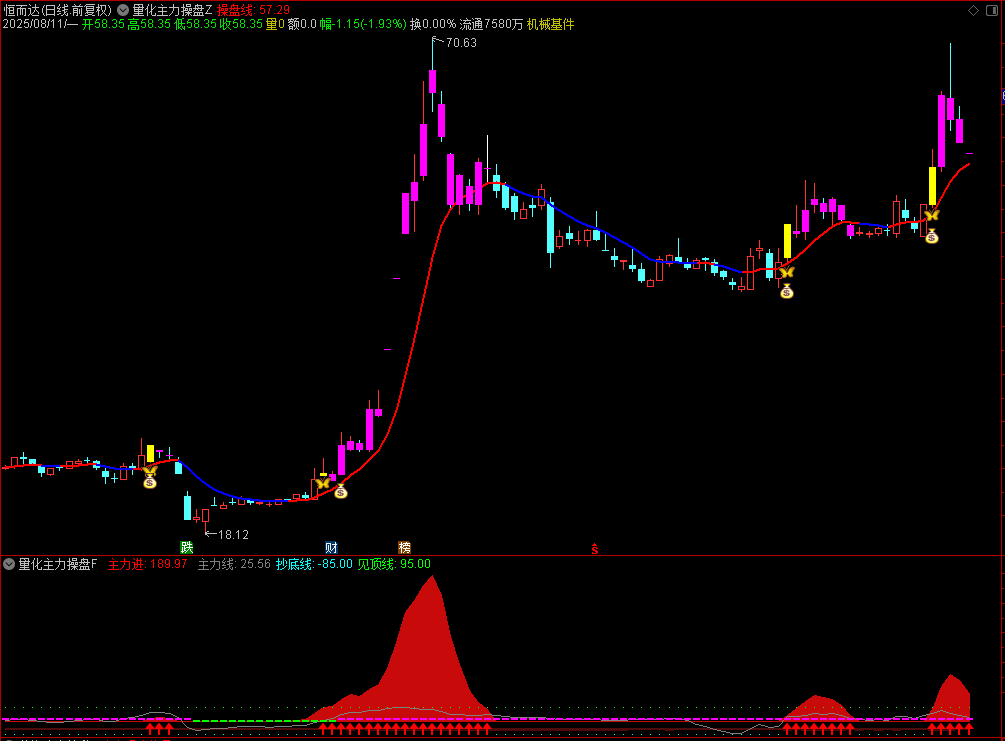
Task: Click the diamond icon at top right
Action: click(x=973, y=10)
